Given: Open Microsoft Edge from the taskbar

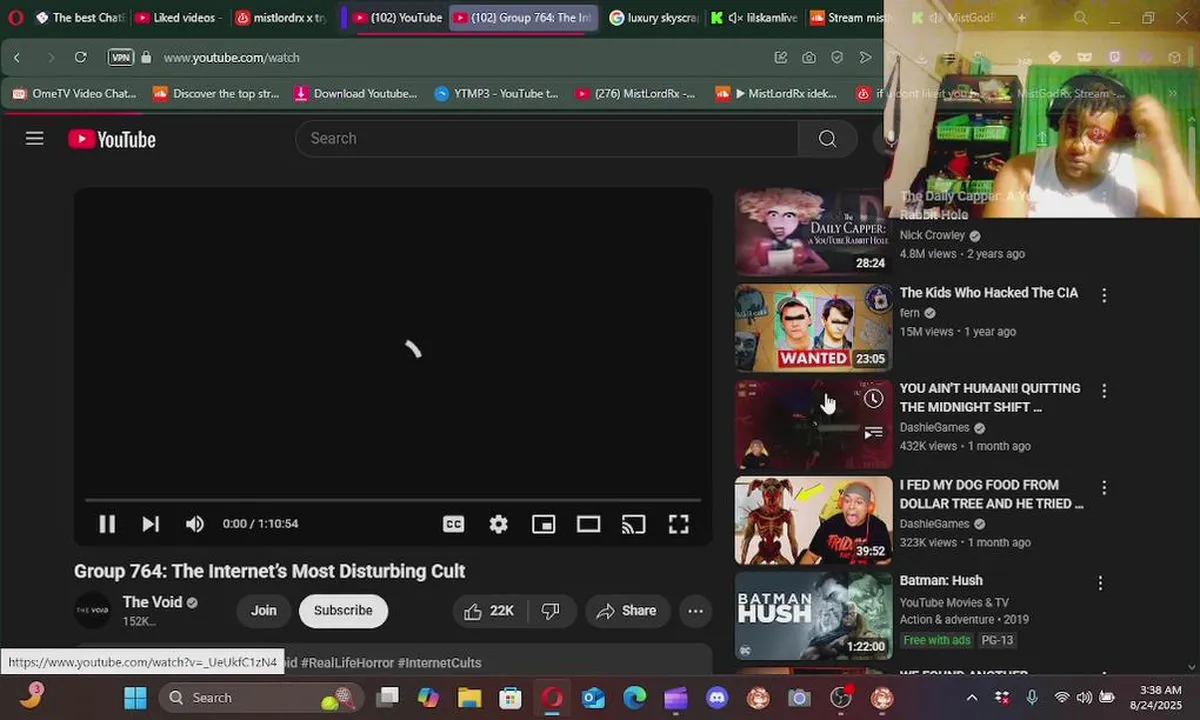Looking at the screenshot, I should (x=634, y=697).
